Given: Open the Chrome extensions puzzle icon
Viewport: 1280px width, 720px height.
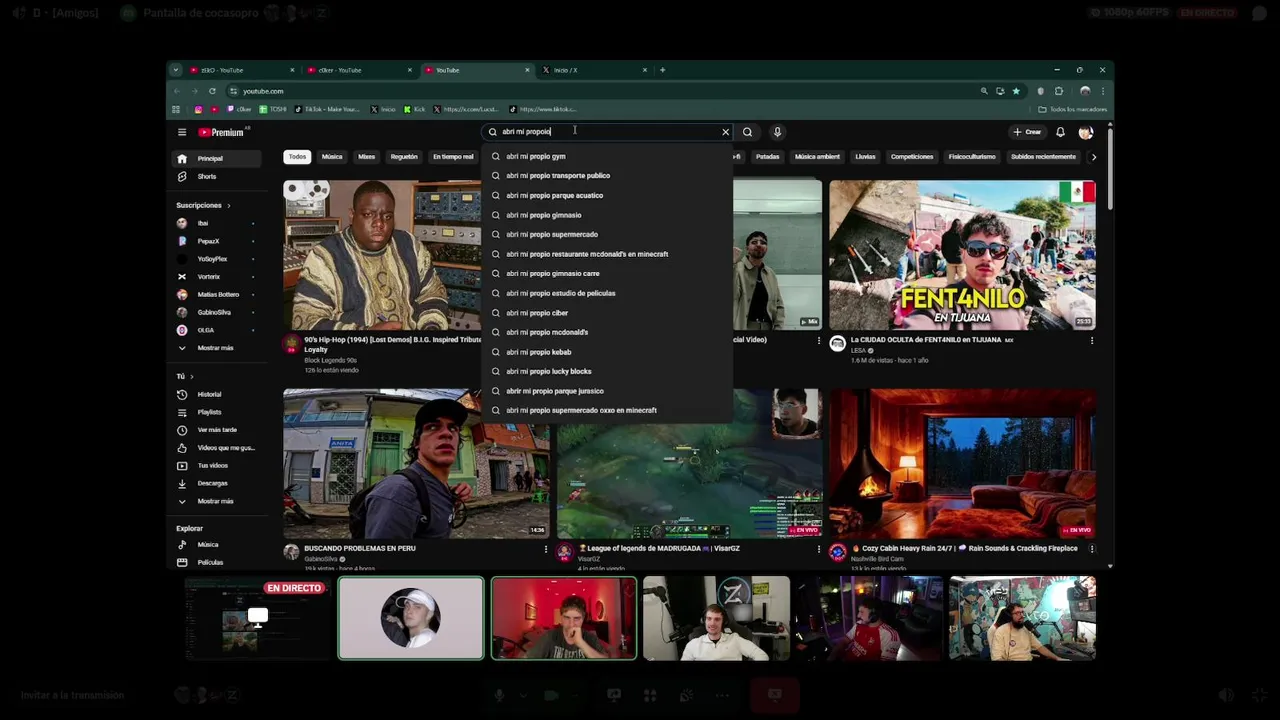Looking at the screenshot, I should tap(1059, 91).
